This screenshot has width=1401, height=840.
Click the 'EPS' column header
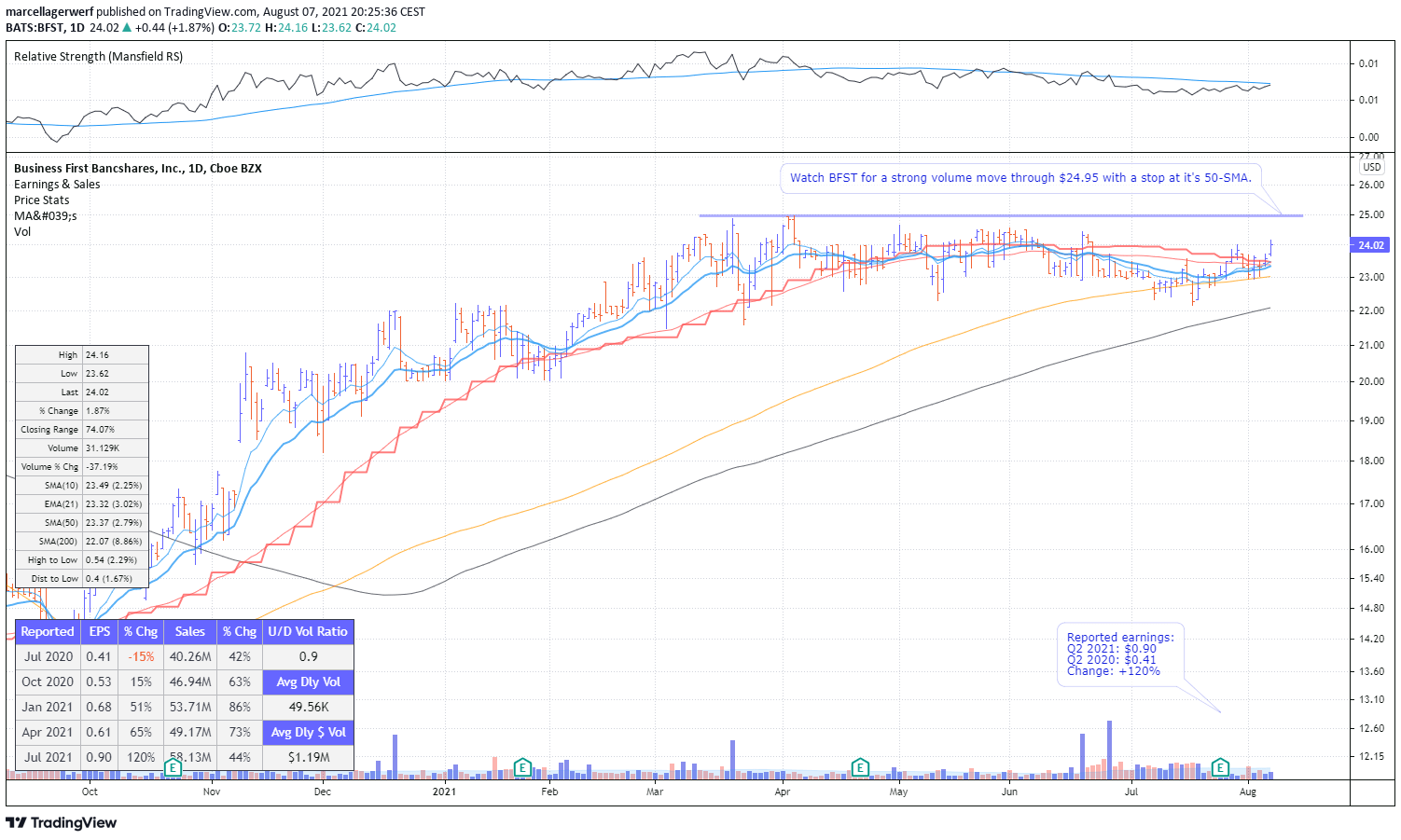click(100, 632)
